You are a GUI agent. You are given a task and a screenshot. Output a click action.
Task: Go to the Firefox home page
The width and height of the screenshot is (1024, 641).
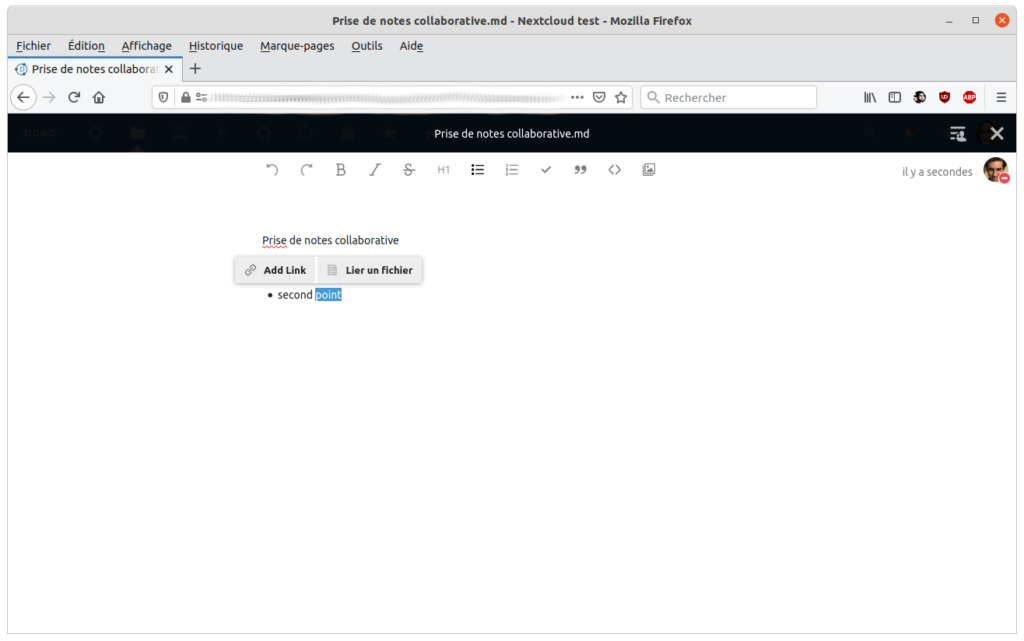(99, 97)
